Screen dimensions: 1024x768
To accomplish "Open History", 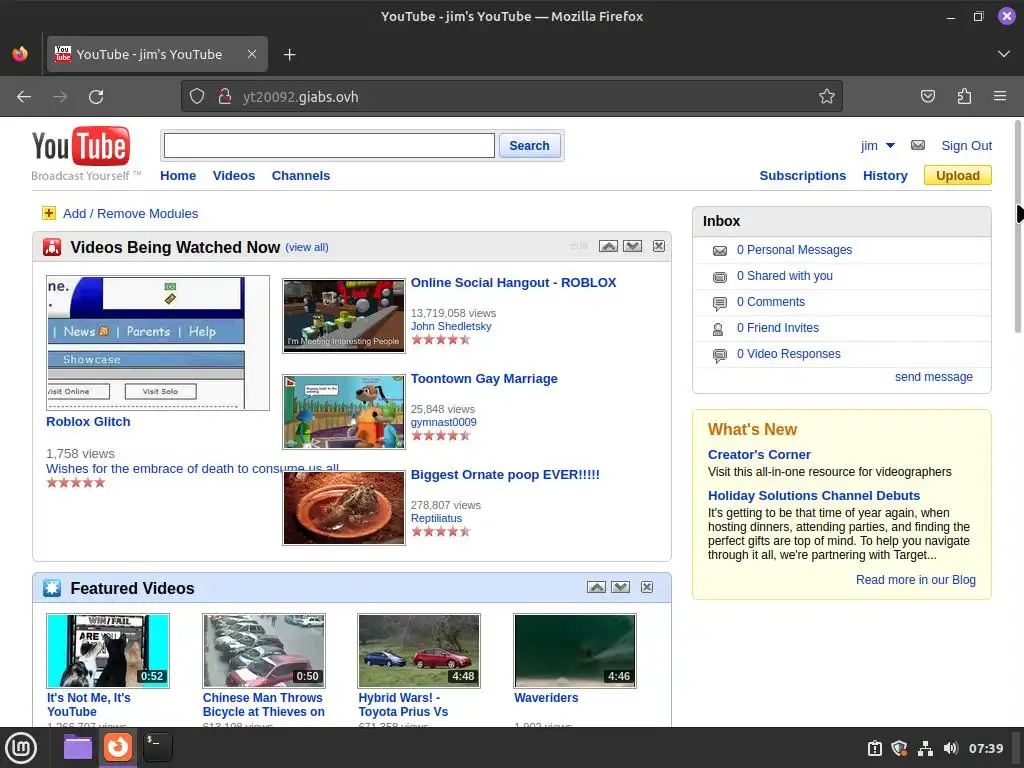I will [885, 176].
